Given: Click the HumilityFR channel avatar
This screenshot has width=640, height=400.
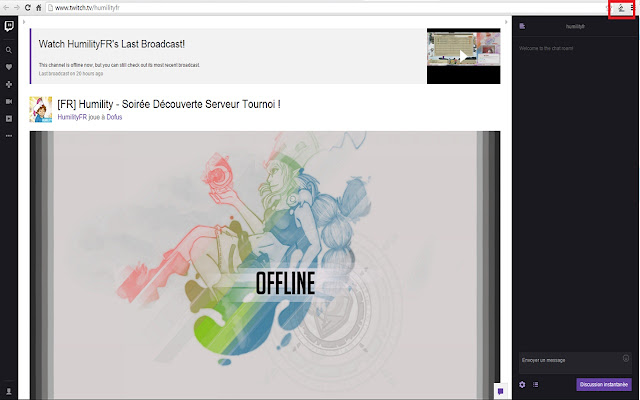Looking at the screenshot, I should (41, 109).
